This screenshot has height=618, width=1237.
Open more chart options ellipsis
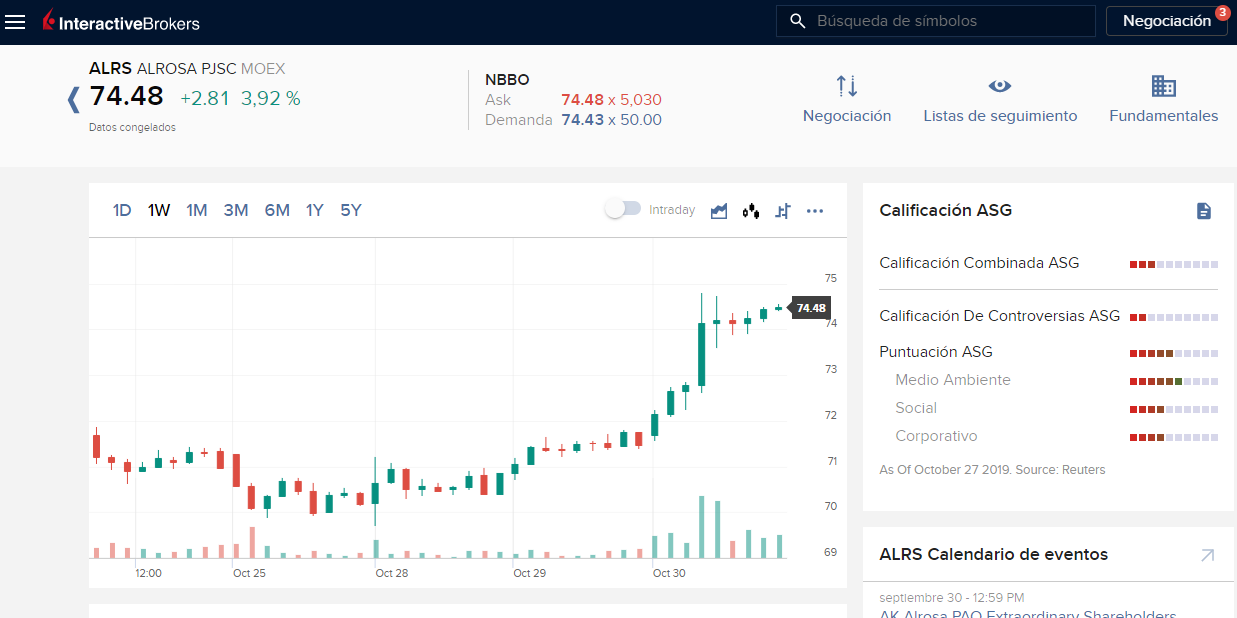[x=815, y=210]
